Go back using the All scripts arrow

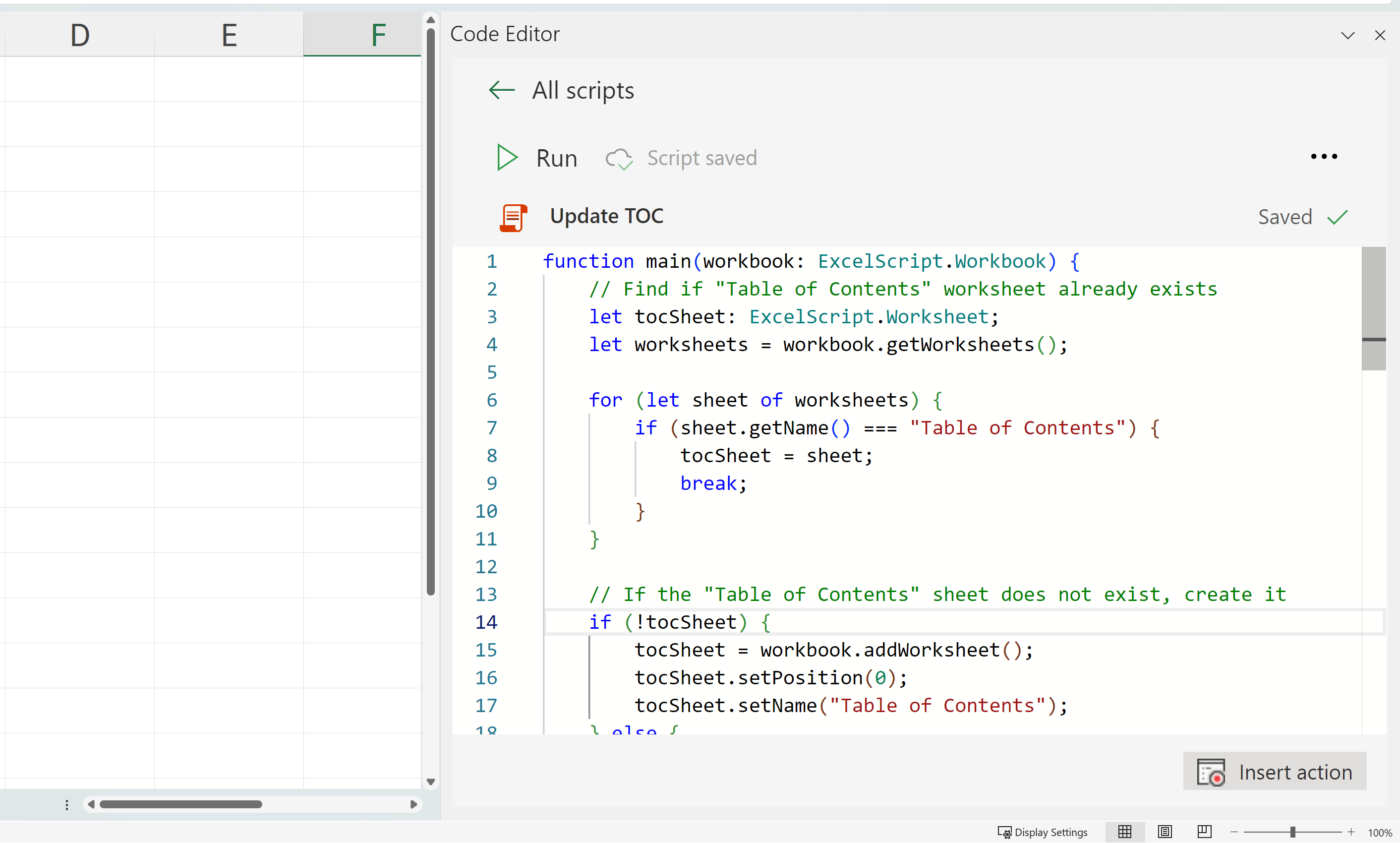pyautogui.click(x=502, y=90)
